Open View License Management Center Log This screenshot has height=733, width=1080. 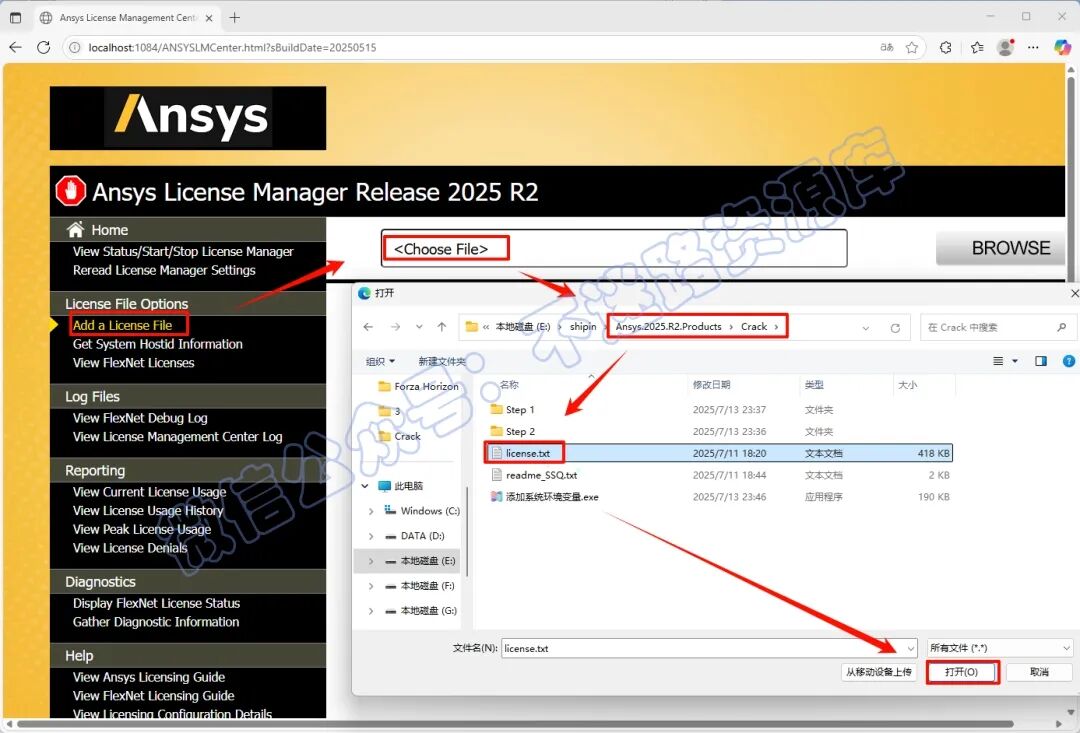178,437
